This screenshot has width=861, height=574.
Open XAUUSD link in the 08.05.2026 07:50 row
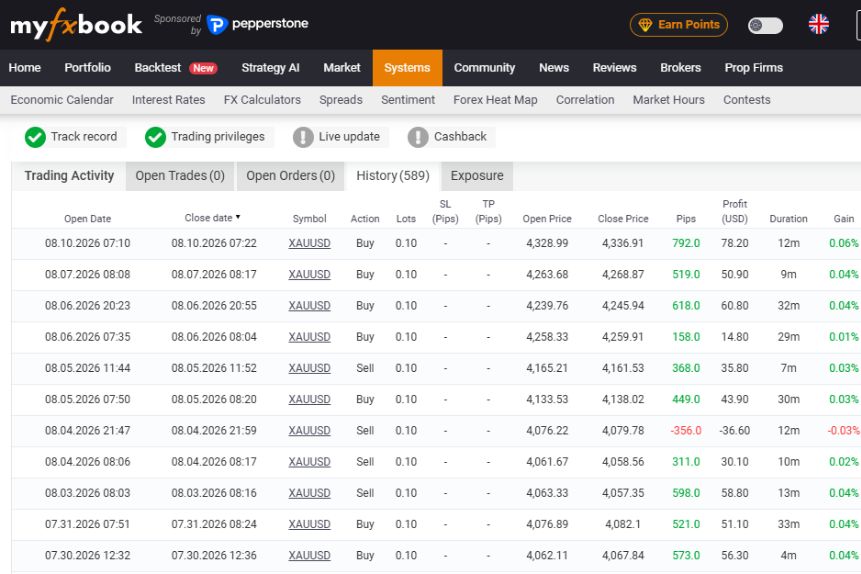click(x=309, y=400)
